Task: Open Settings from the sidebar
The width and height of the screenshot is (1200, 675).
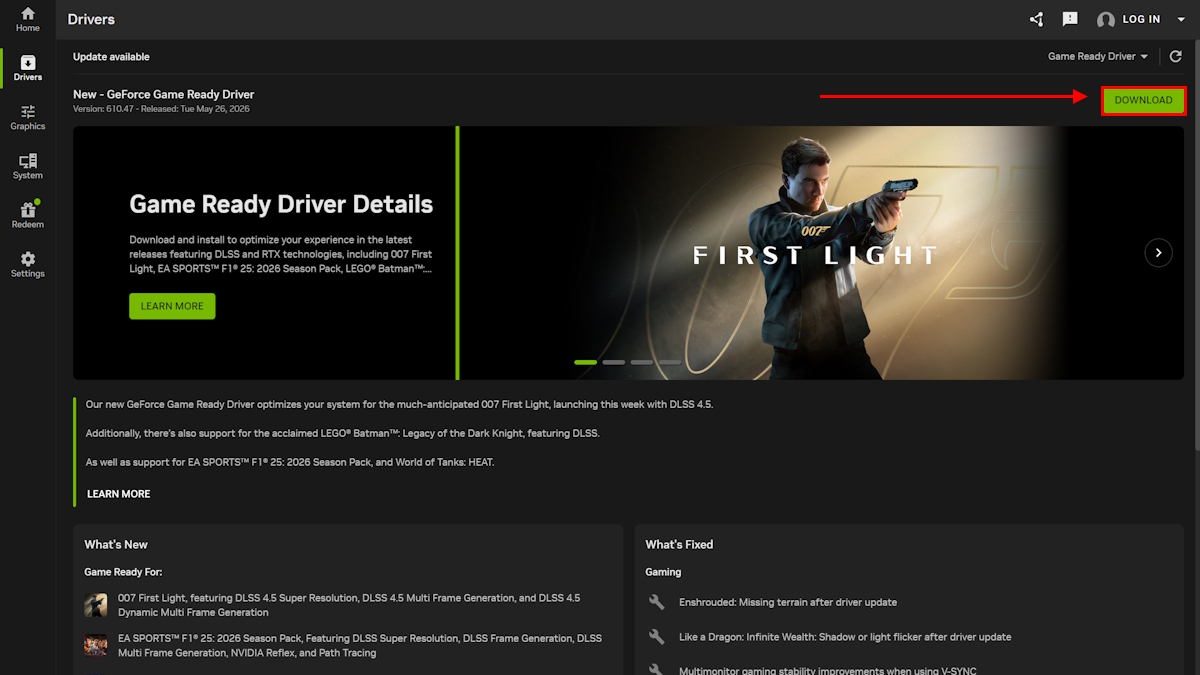Action: tap(28, 264)
